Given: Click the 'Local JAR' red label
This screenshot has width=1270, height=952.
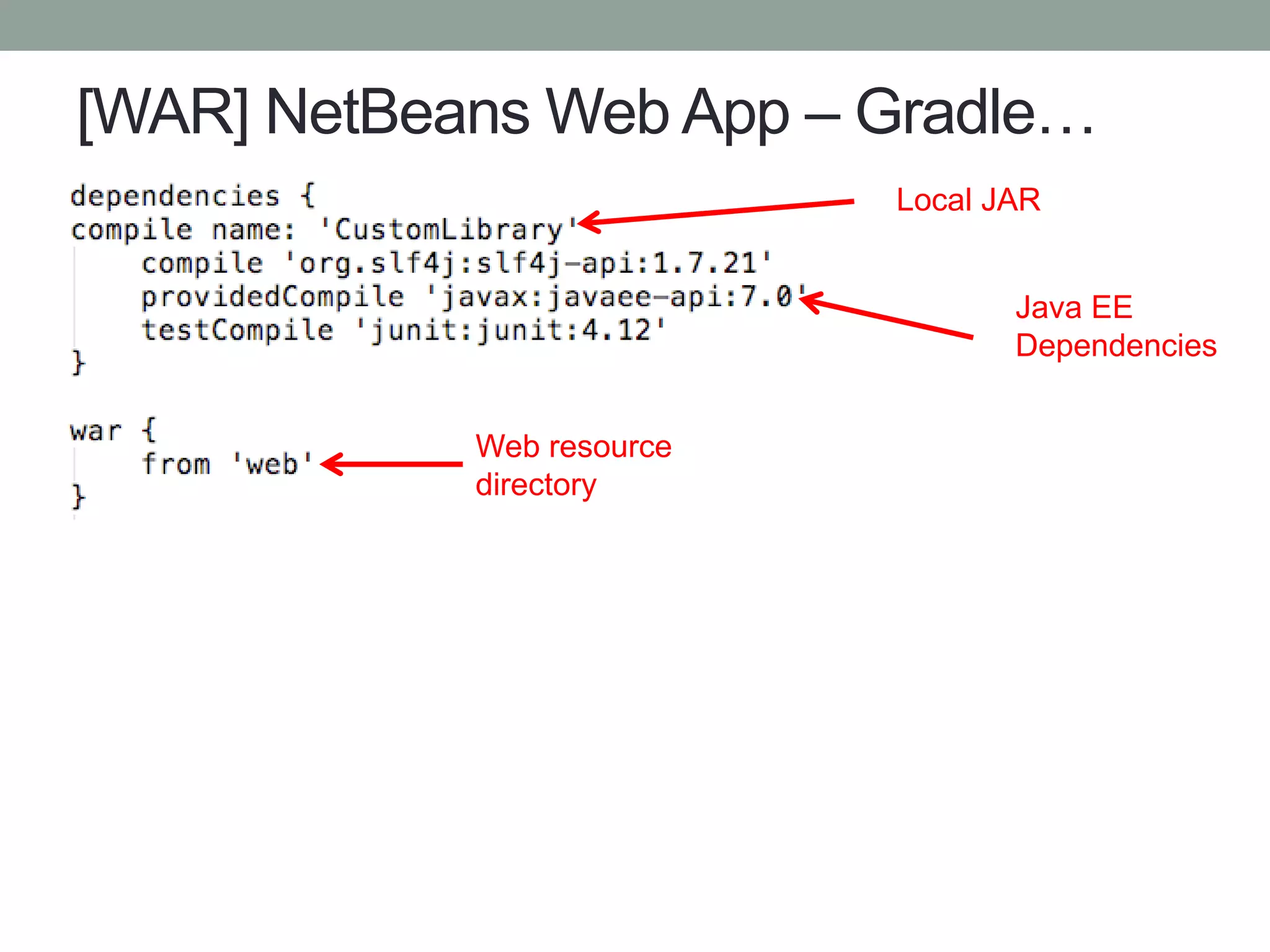Looking at the screenshot, I should [969, 200].
